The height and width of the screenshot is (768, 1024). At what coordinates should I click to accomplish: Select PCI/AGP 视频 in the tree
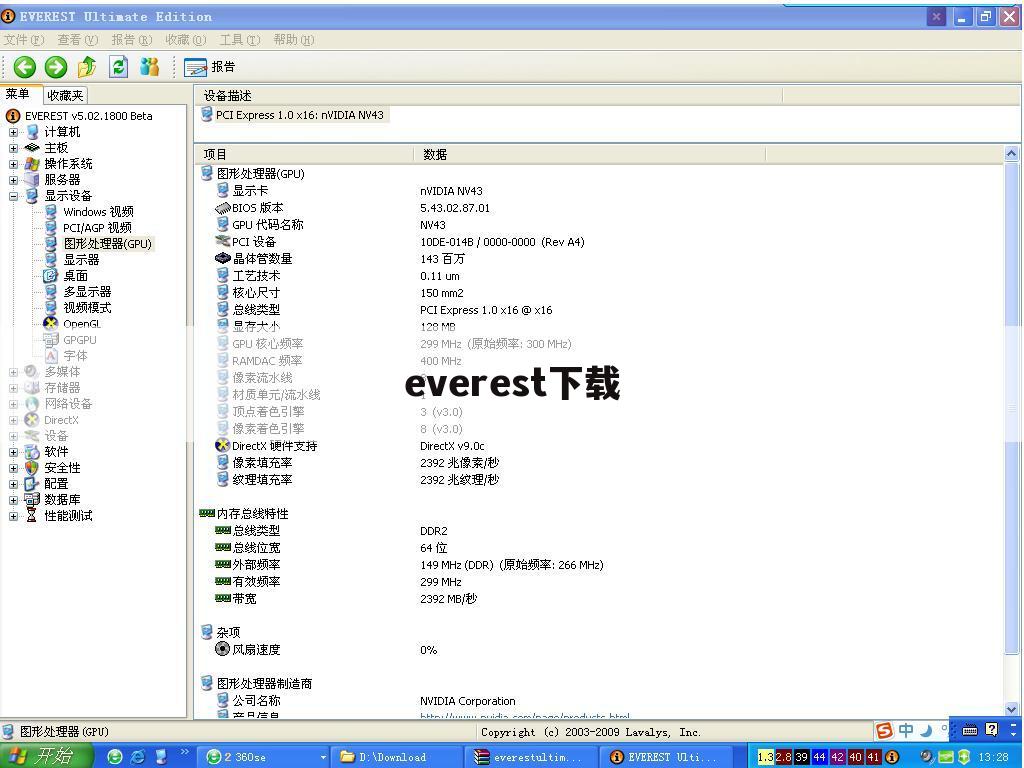(x=97, y=227)
